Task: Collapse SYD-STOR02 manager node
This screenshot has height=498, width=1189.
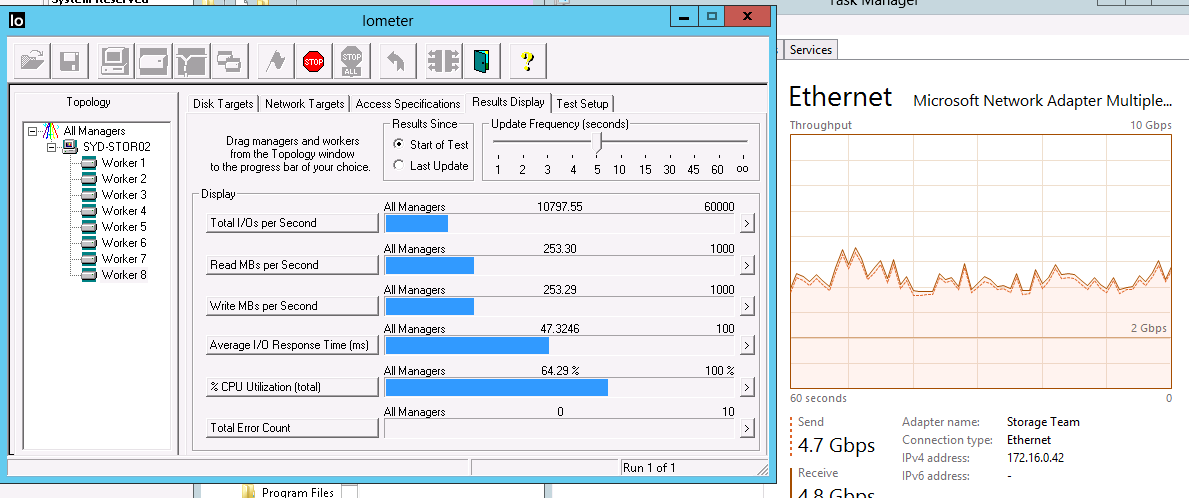Action: (51, 146)
